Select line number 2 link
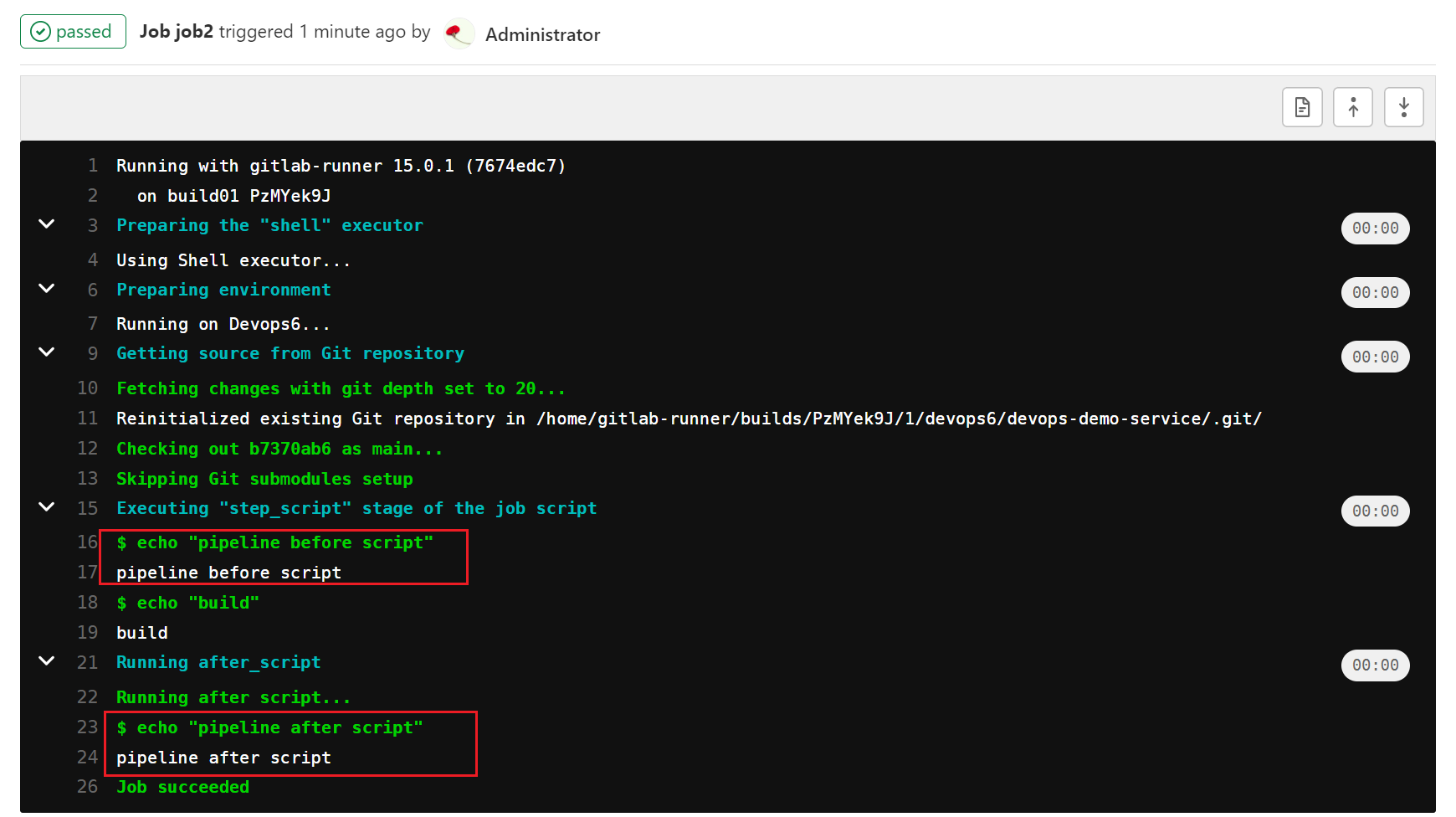The width and height of the screenshot is (1456, 817). [93, 196]
